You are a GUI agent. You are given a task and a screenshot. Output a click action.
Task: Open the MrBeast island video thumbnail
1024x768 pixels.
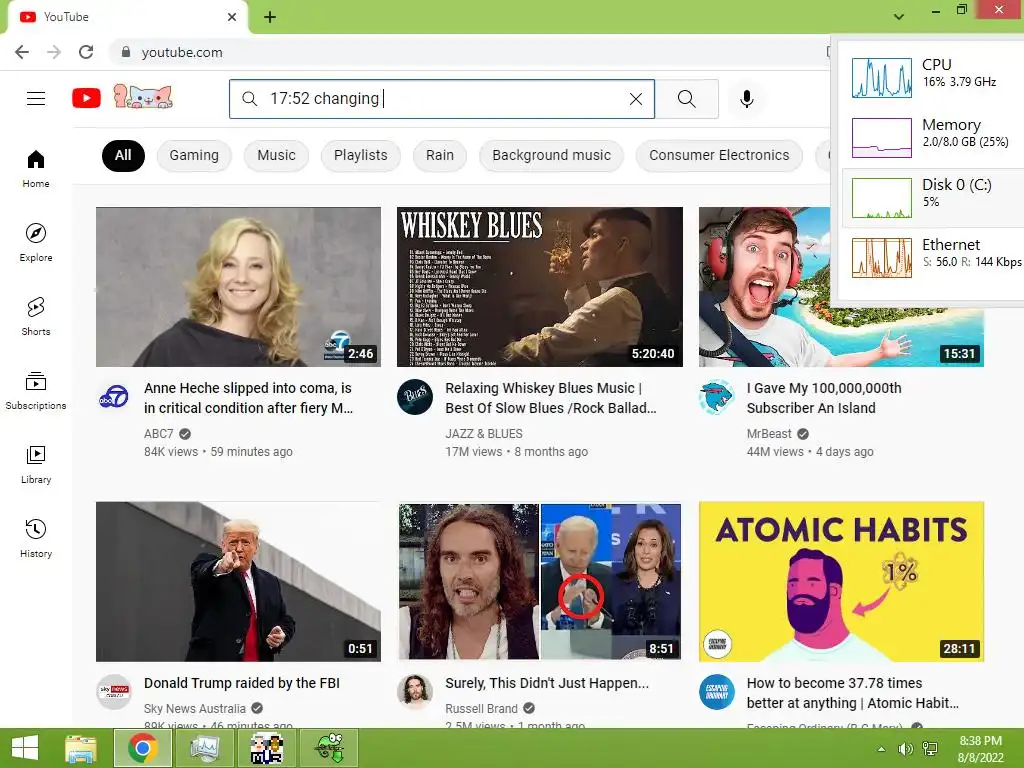point(841,287)
